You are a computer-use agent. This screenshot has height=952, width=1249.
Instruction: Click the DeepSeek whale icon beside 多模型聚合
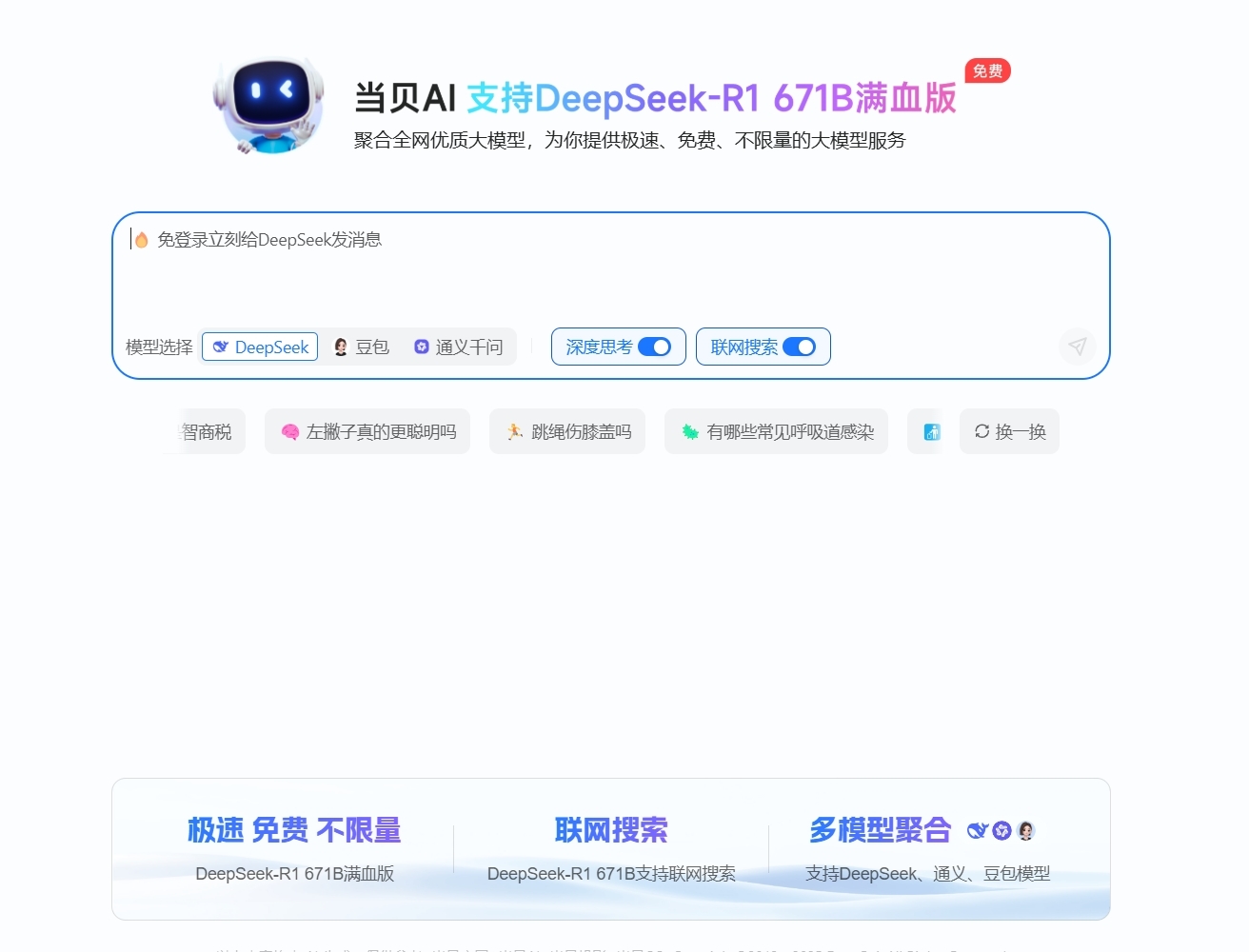point(977,831)
